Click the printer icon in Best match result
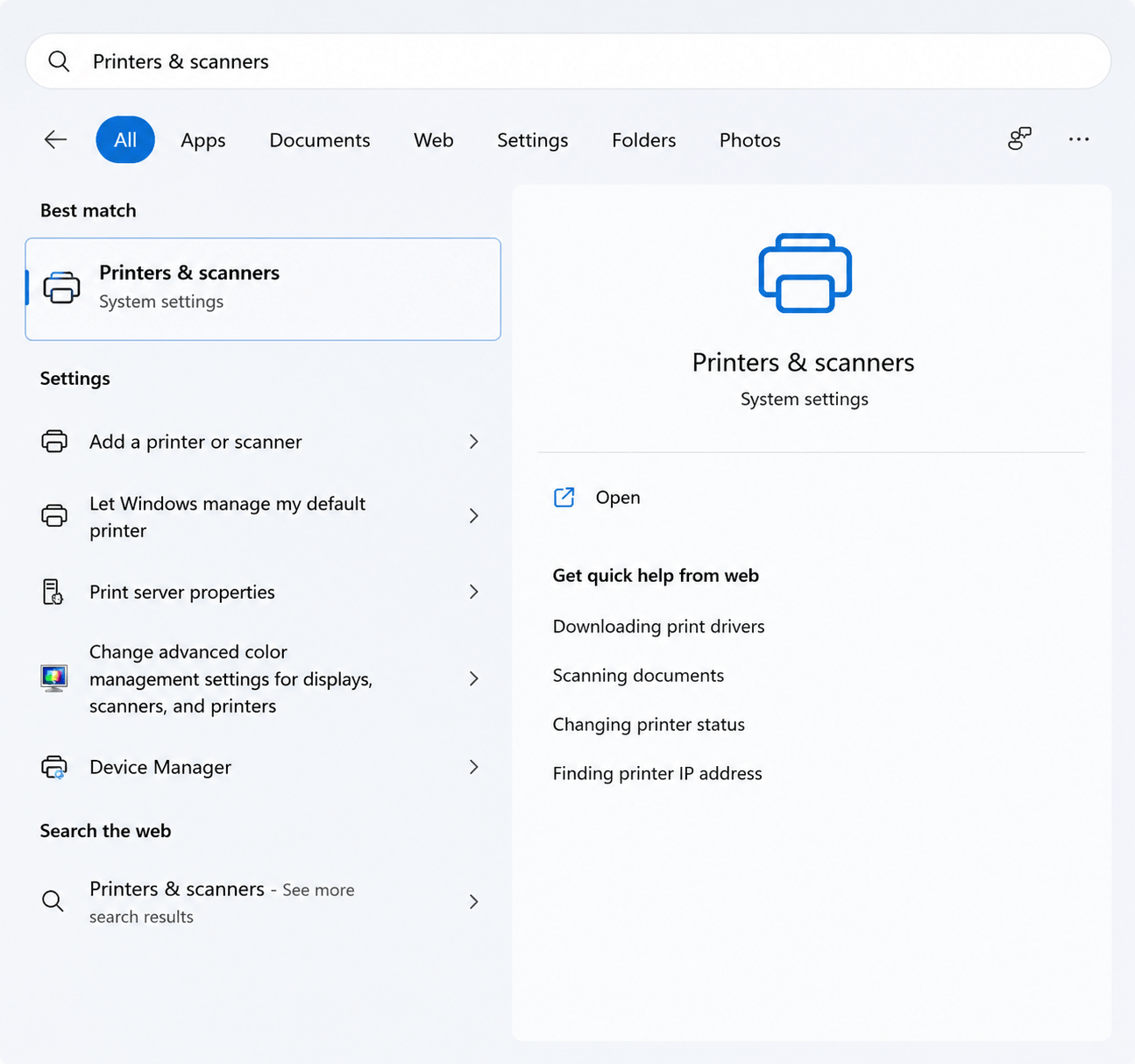The width and height of the screenshot is (1135, 1064). (x=61, y=287)
